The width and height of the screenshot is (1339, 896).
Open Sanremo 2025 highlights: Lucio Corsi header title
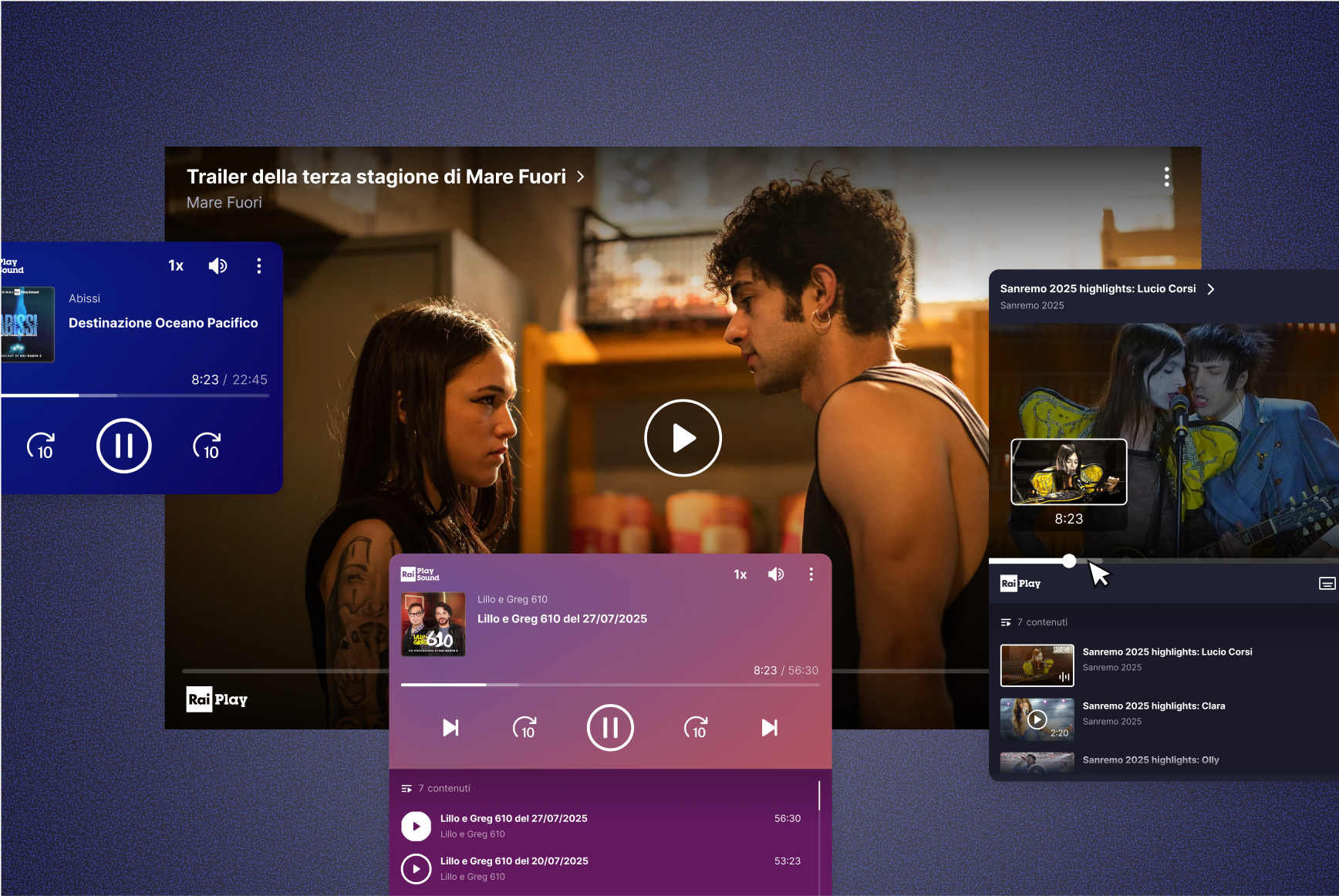pyautogui.click(x=1098, y=288)
